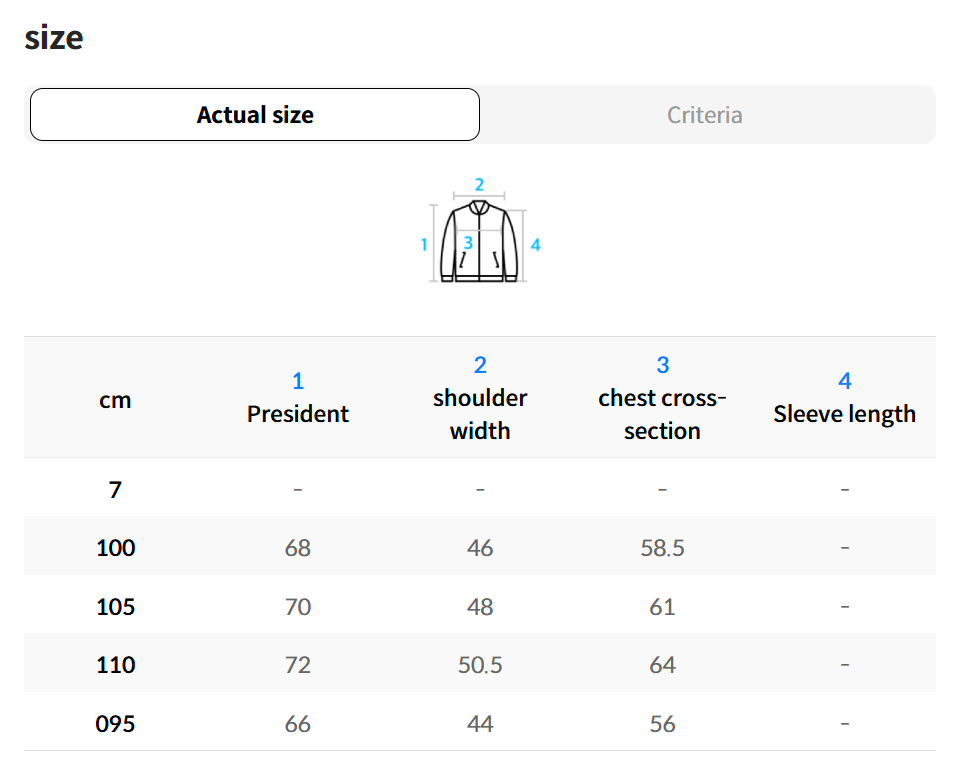Click the size 110 row label
967x783 pixels.
115,665
